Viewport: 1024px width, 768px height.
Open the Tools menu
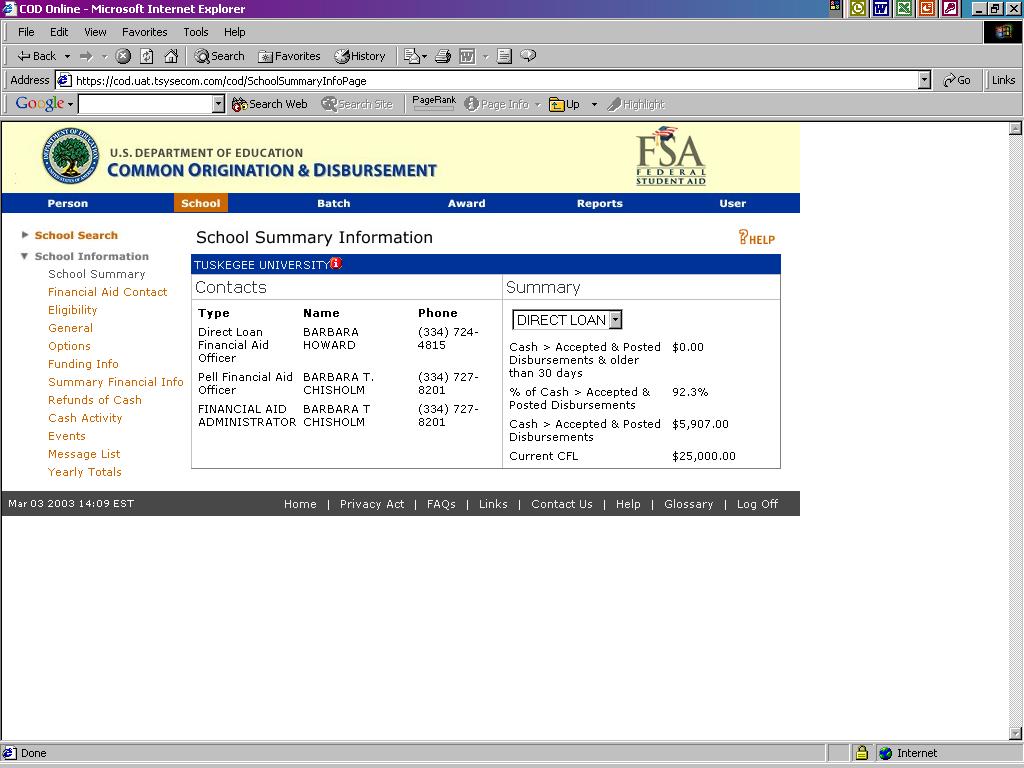pos(195,32)
